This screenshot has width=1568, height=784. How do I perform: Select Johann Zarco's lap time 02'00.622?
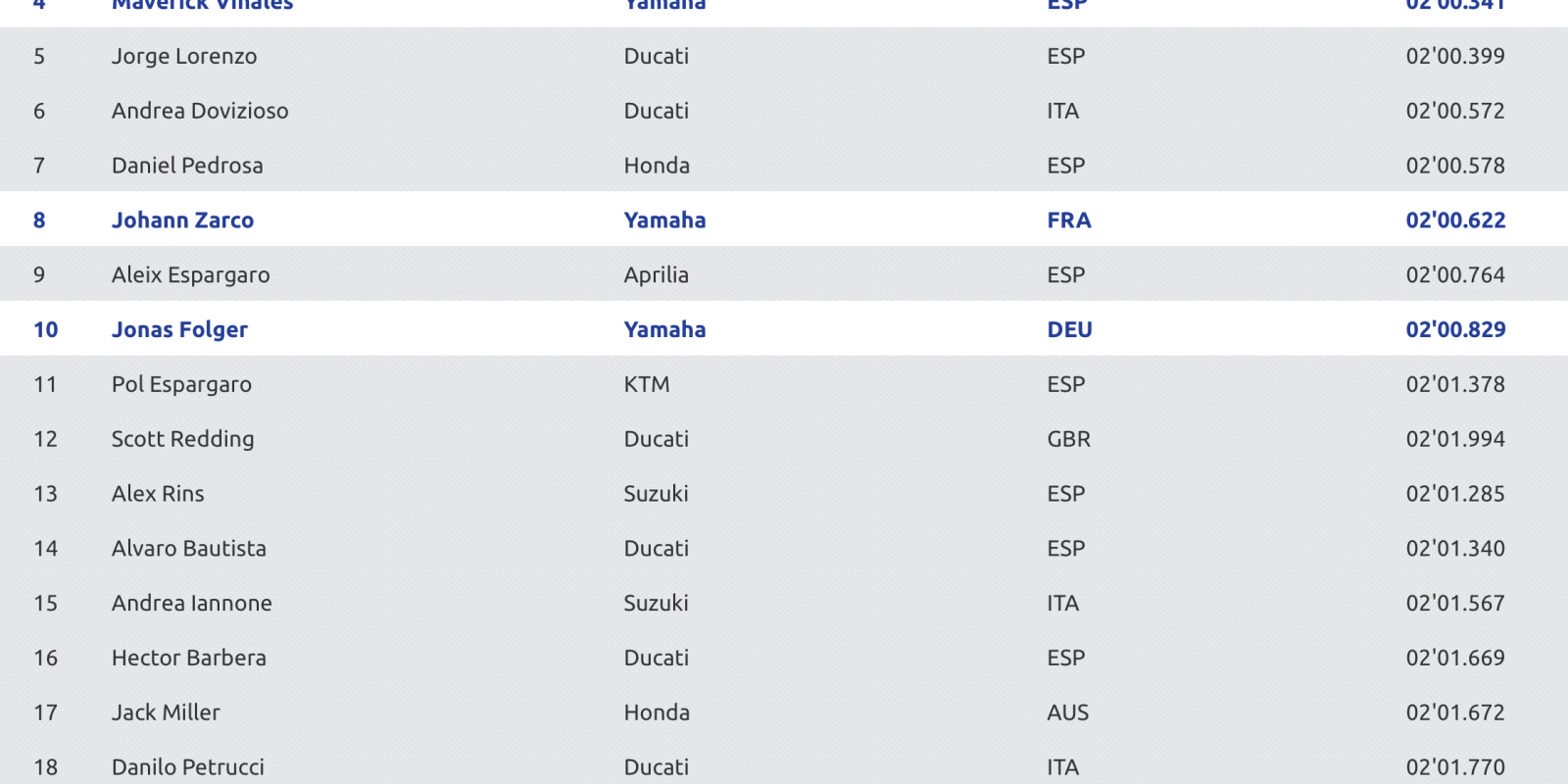1455,220
